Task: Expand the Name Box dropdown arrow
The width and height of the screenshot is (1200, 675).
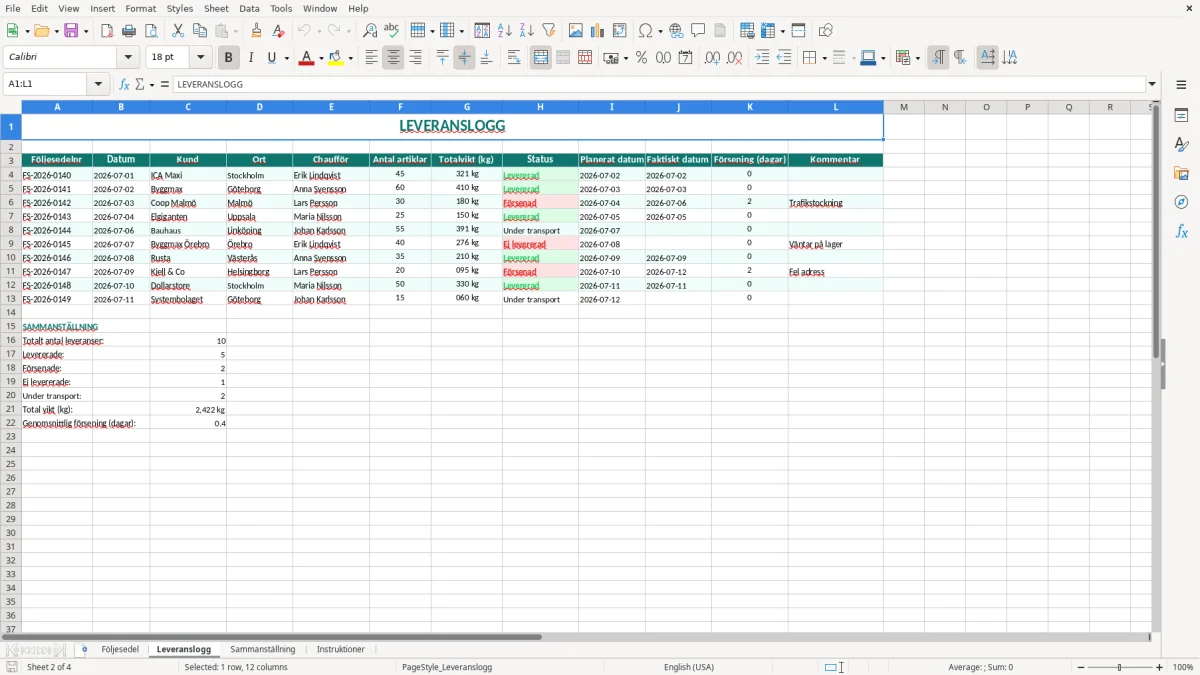Action: click(x=98, y=84)
